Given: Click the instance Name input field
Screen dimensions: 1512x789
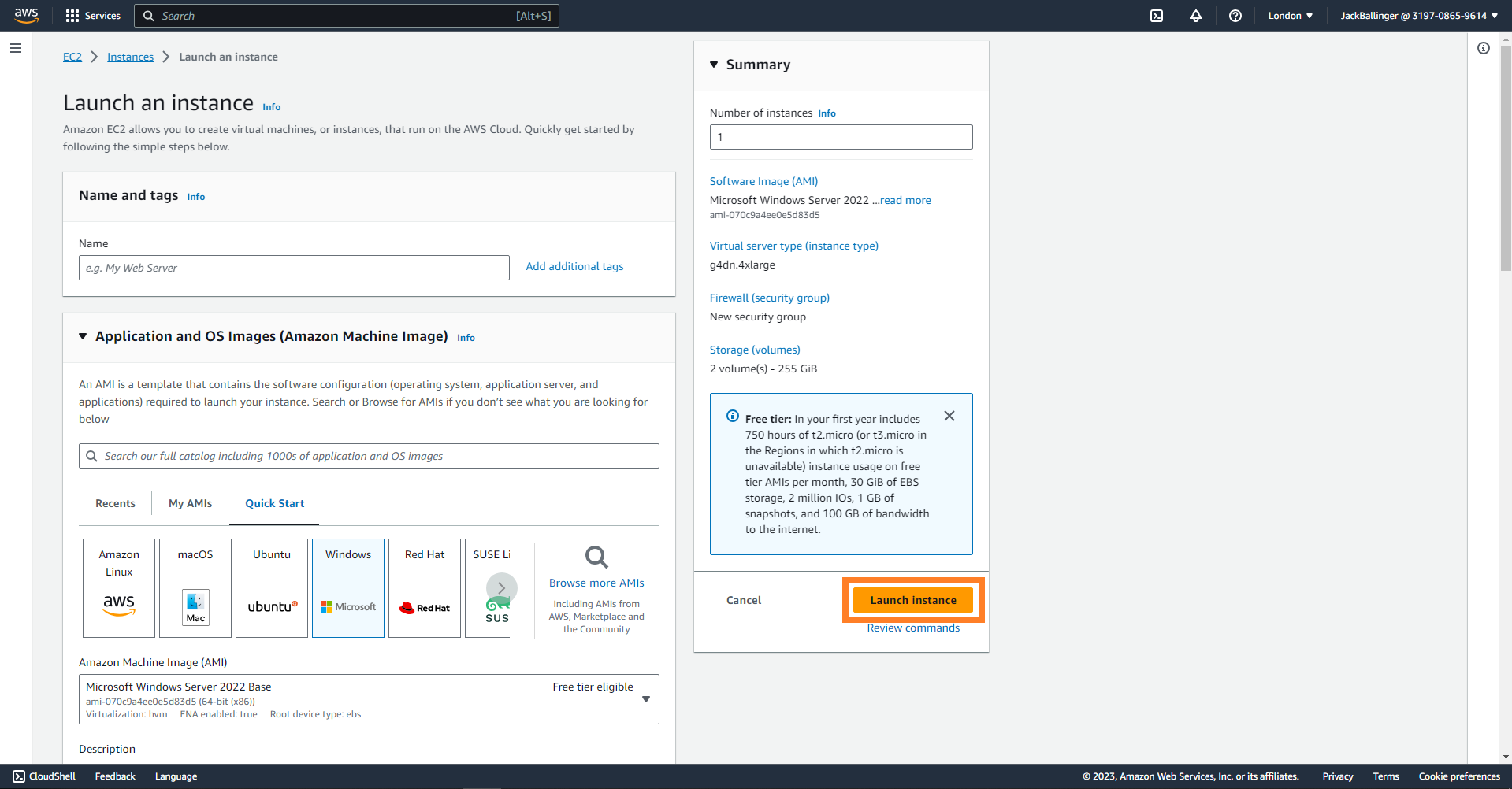Looking at the screenshot, I should [294, 268].
